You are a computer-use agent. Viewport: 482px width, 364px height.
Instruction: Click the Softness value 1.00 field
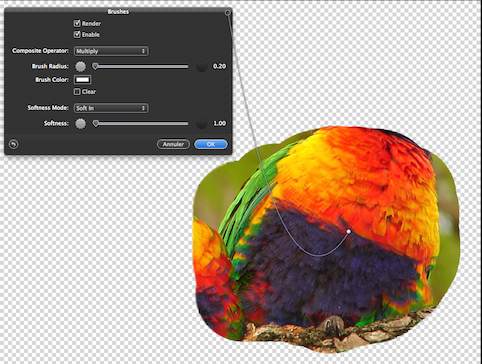point(219,124)
